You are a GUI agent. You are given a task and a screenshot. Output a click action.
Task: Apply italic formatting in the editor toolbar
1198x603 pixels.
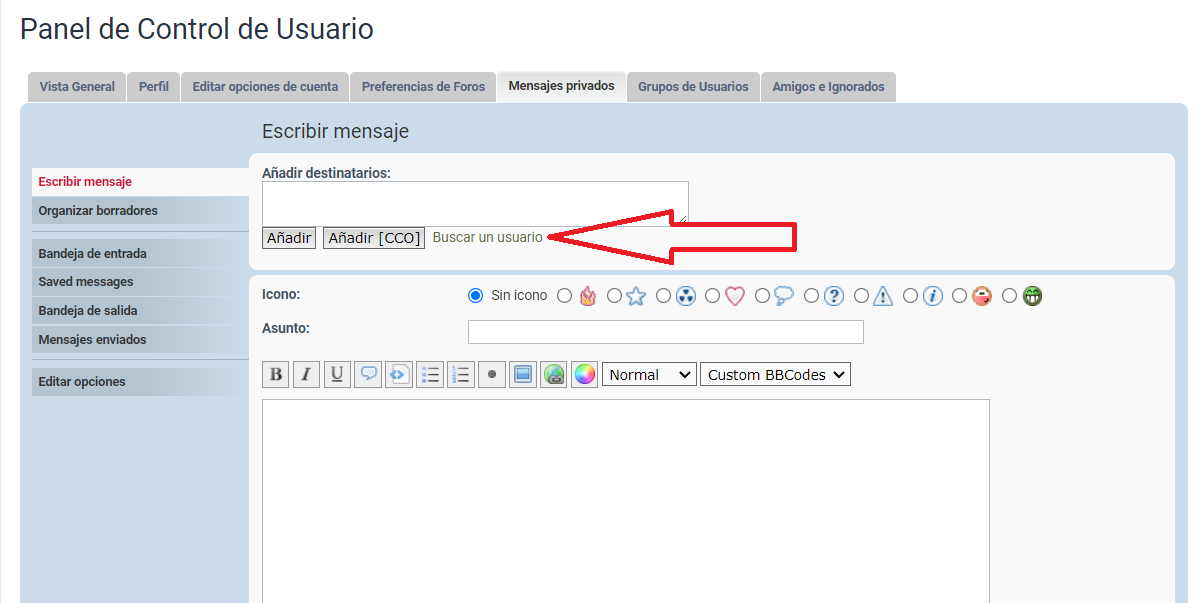(306, 375)
